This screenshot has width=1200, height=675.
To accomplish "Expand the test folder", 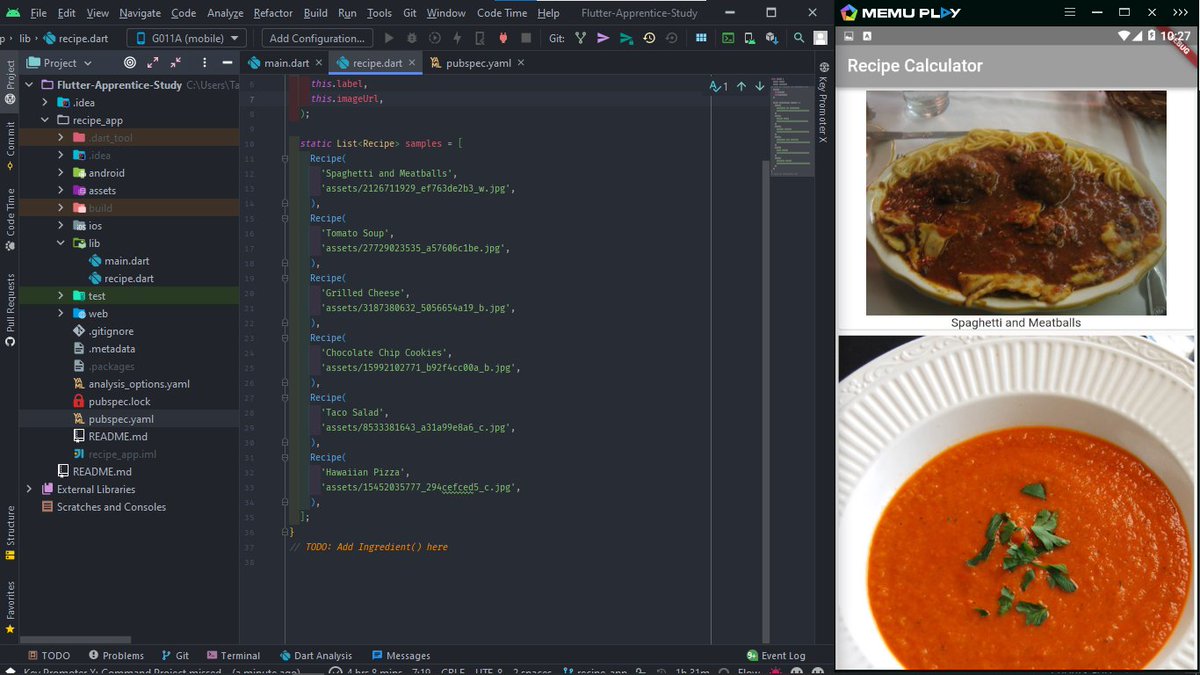I will (61, 296).
